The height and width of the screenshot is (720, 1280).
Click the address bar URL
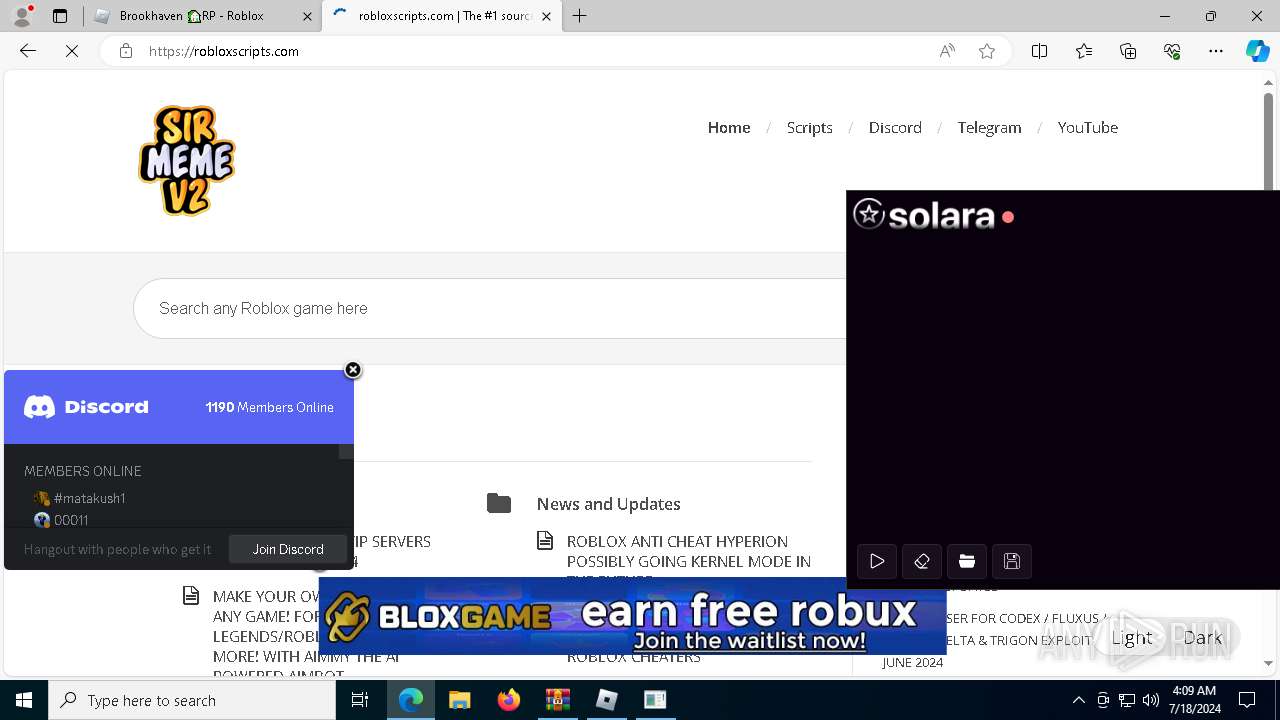(x=224, y=51)
